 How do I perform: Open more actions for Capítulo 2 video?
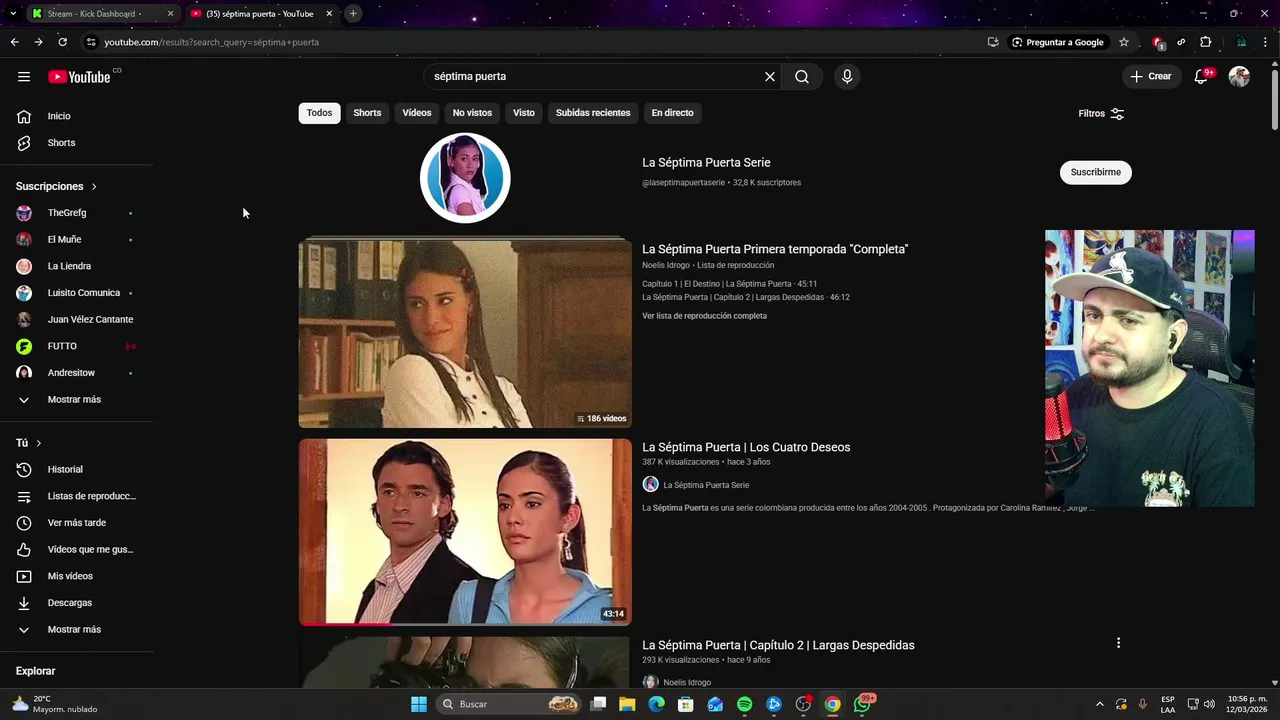click(1118, 643)
